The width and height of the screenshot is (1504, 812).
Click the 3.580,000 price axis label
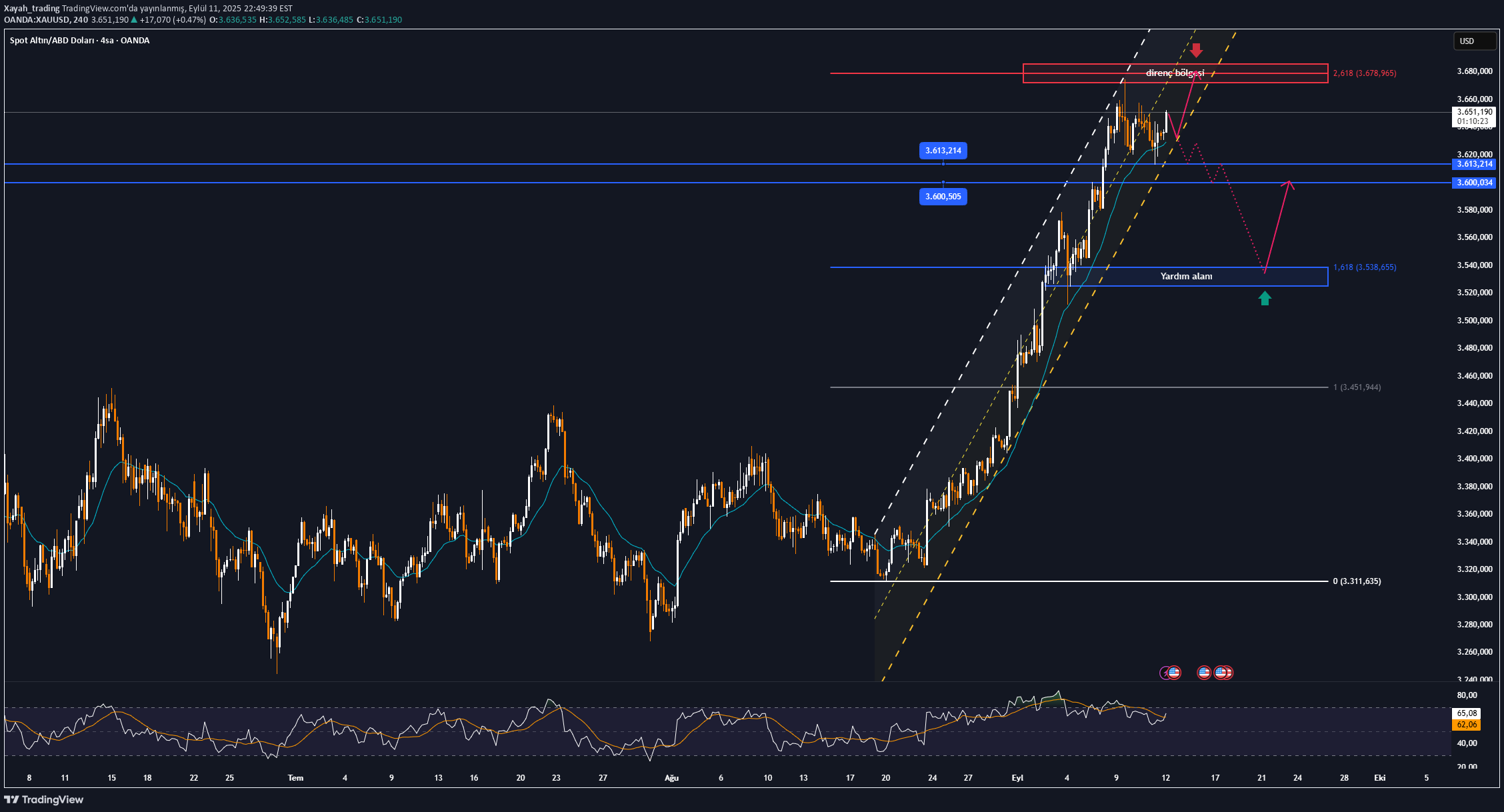(1475, 210)
